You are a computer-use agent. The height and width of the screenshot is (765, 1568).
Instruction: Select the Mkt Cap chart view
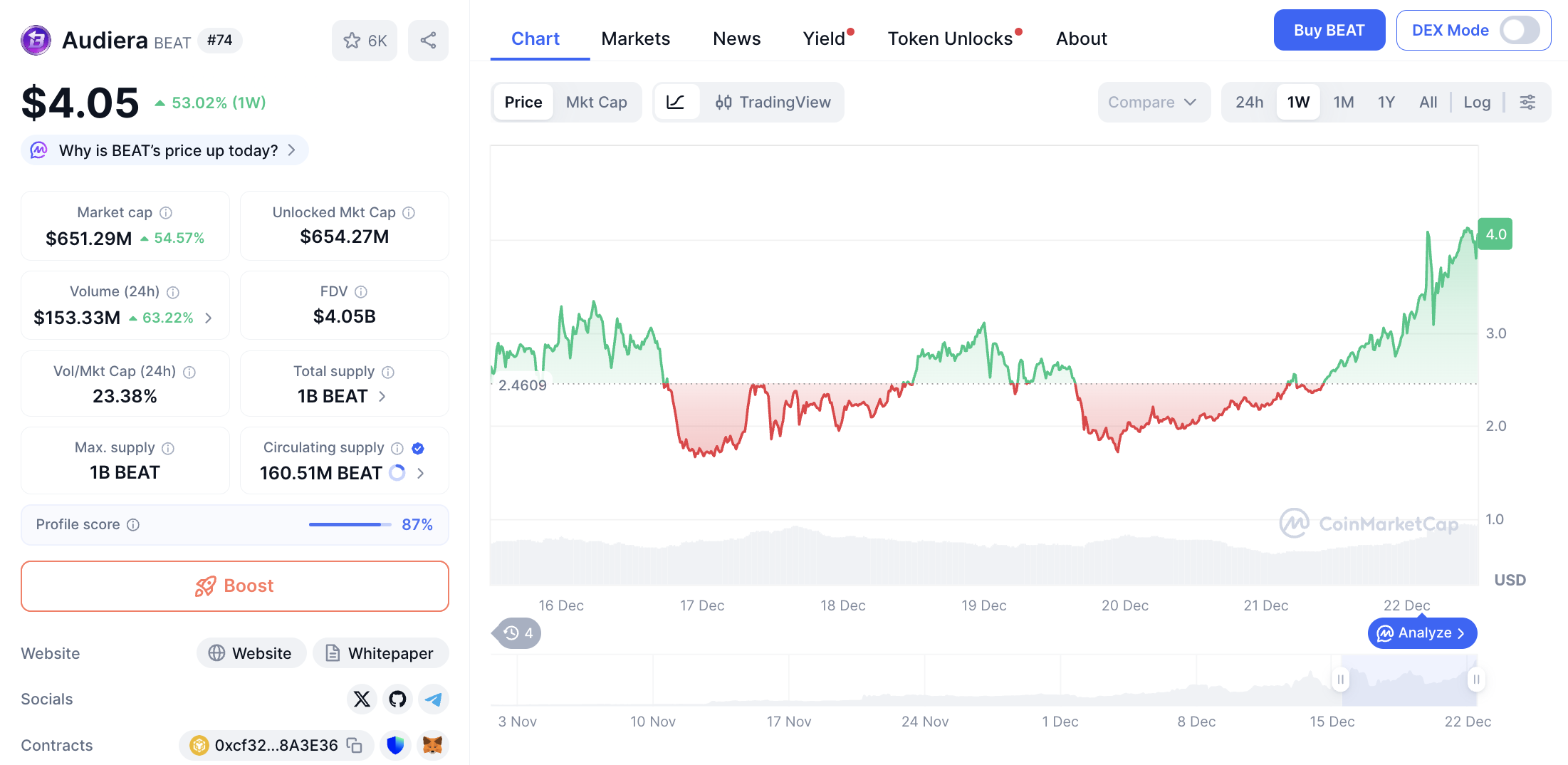[x=596, y=103]
